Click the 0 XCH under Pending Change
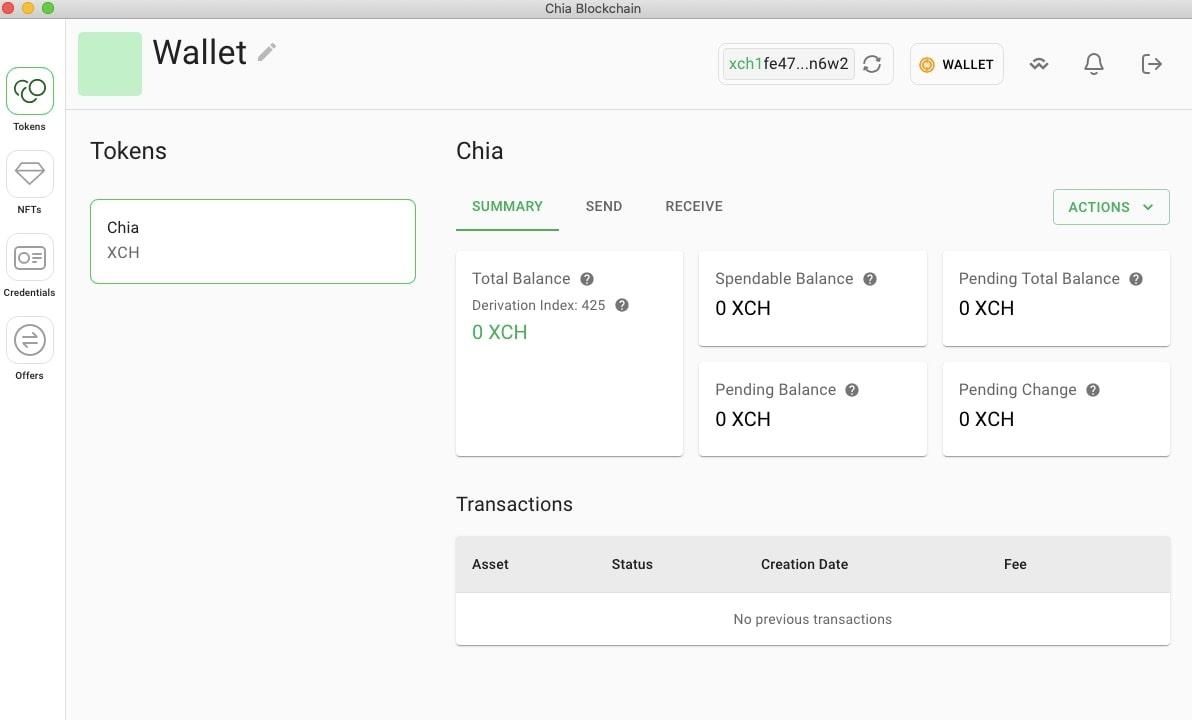Viewport: 1192px width, 720px height. [x=986, y=419]
